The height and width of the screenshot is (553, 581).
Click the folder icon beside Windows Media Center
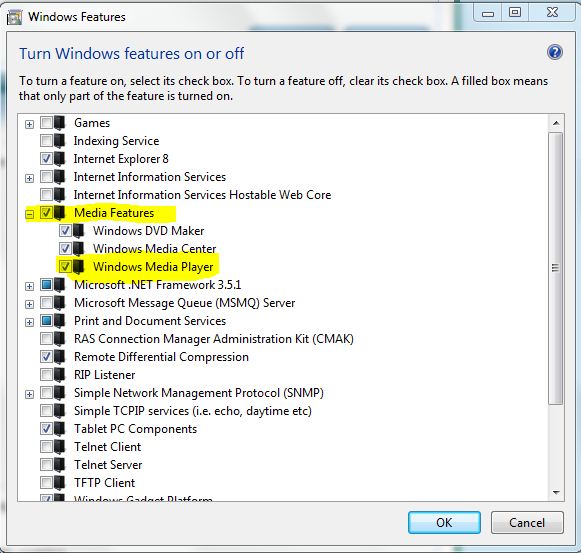(x=79, y=249)
